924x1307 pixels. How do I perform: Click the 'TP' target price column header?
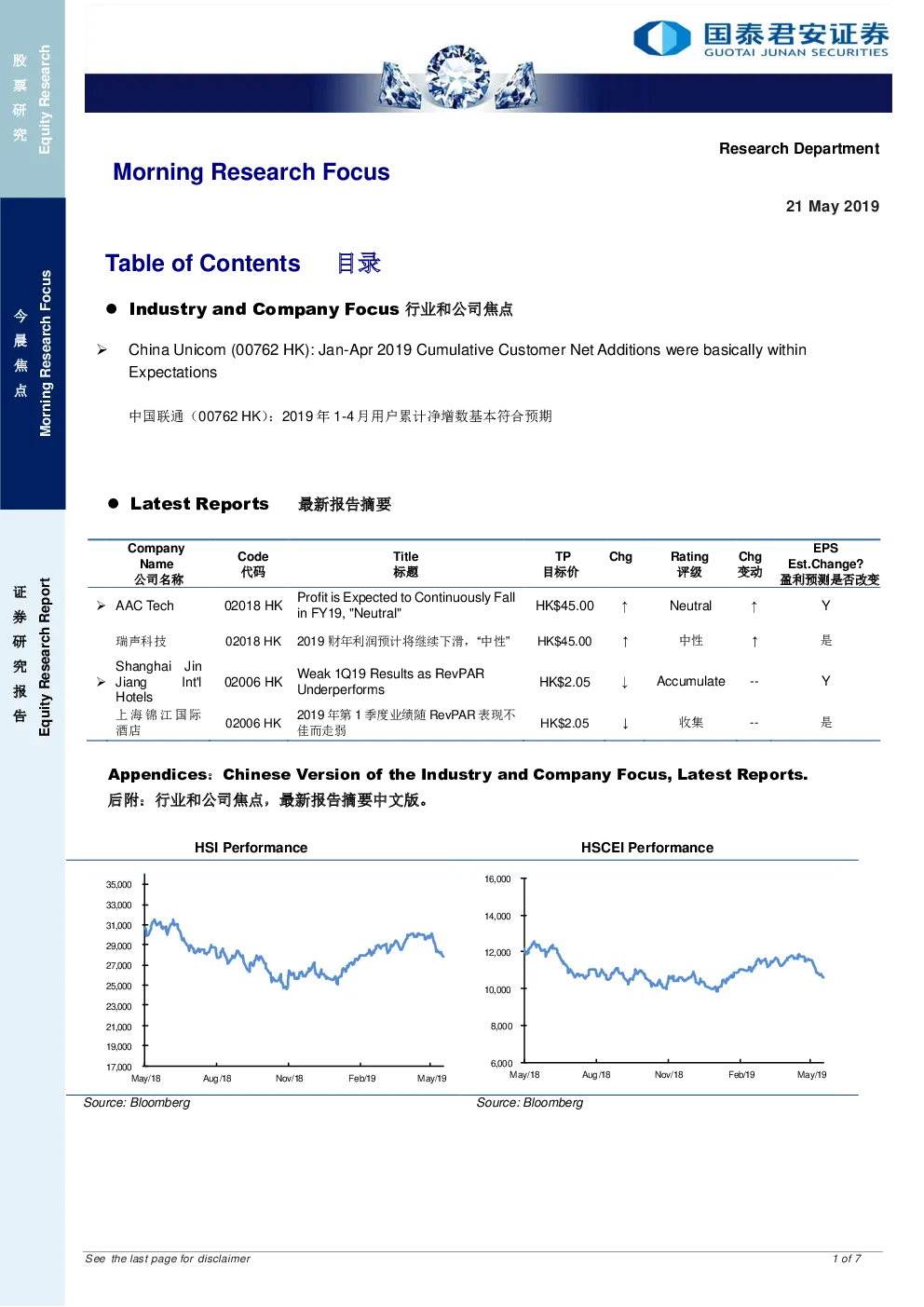pyautogui.click(x=562, y=564)
